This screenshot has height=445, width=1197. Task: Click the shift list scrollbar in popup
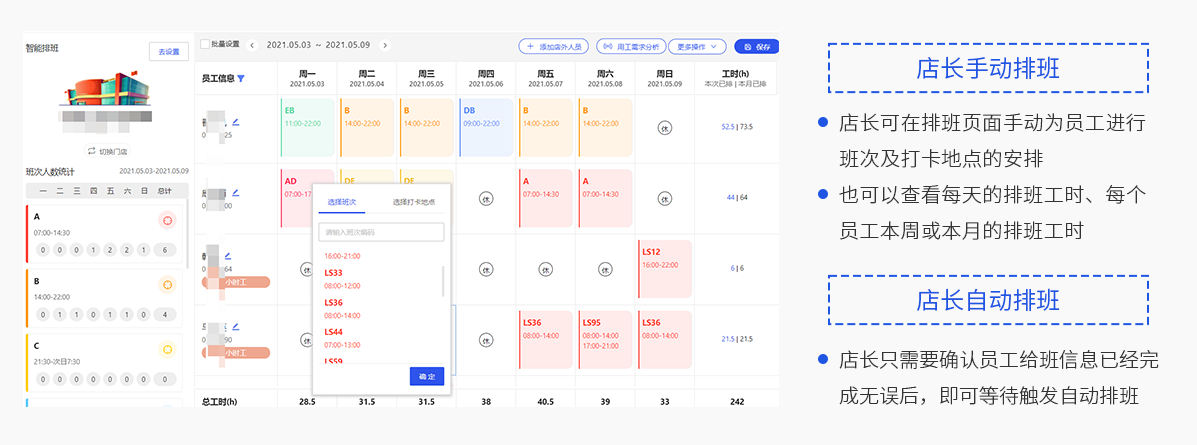click(443, 280)
